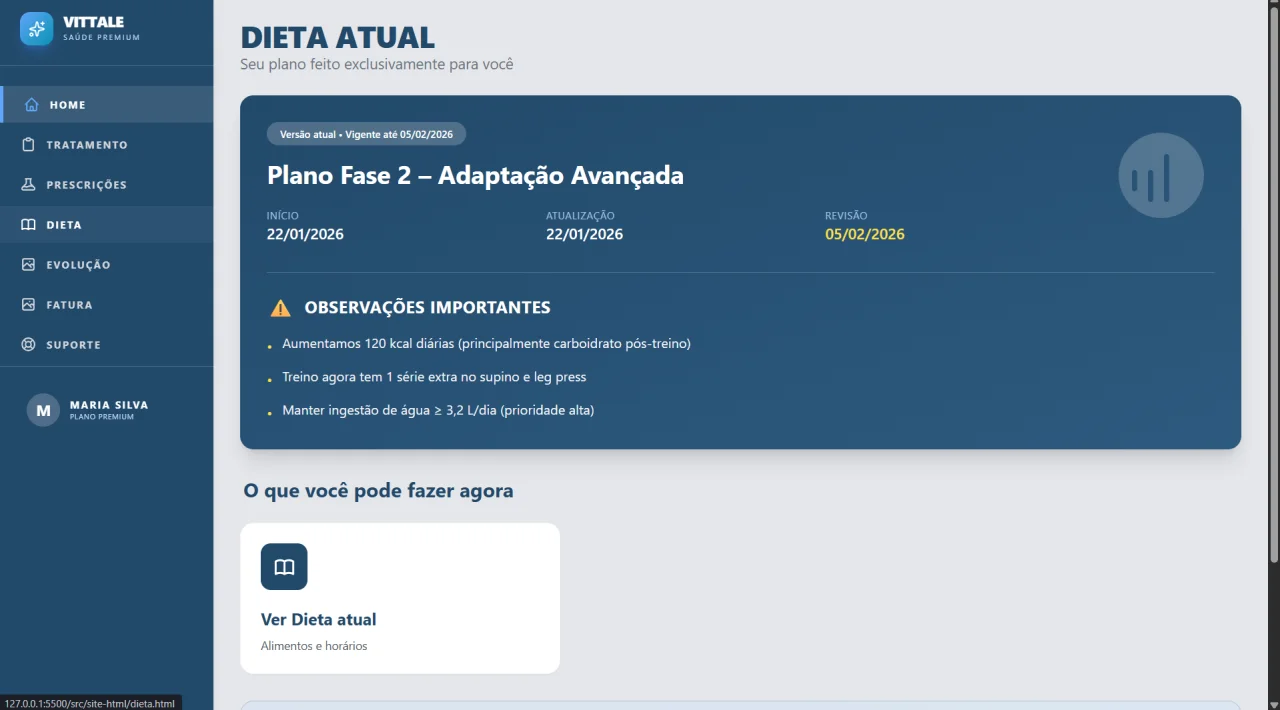Click OBSERVAÇÕES IMPORTANTES heading
Viewport: 1280px width, 710px height.
[427, 308]
